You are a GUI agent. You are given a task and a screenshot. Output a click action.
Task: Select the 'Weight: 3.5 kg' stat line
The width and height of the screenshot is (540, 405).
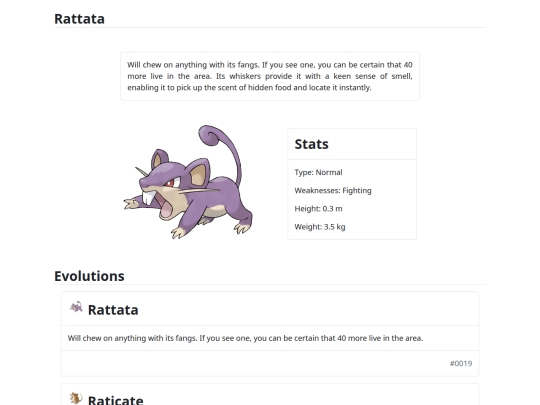(320, 227)
